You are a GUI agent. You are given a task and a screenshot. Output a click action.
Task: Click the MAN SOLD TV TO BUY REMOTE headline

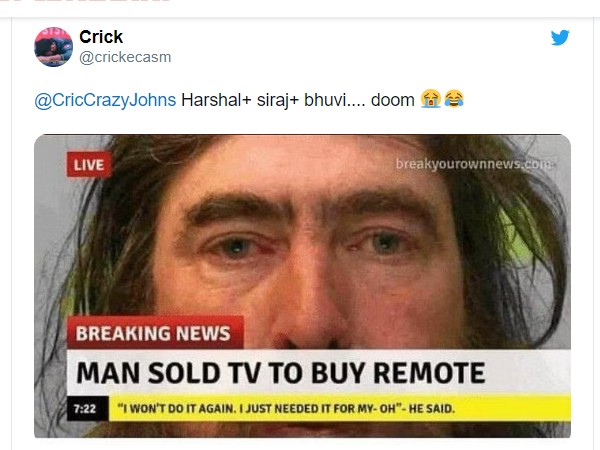(280, 373)
